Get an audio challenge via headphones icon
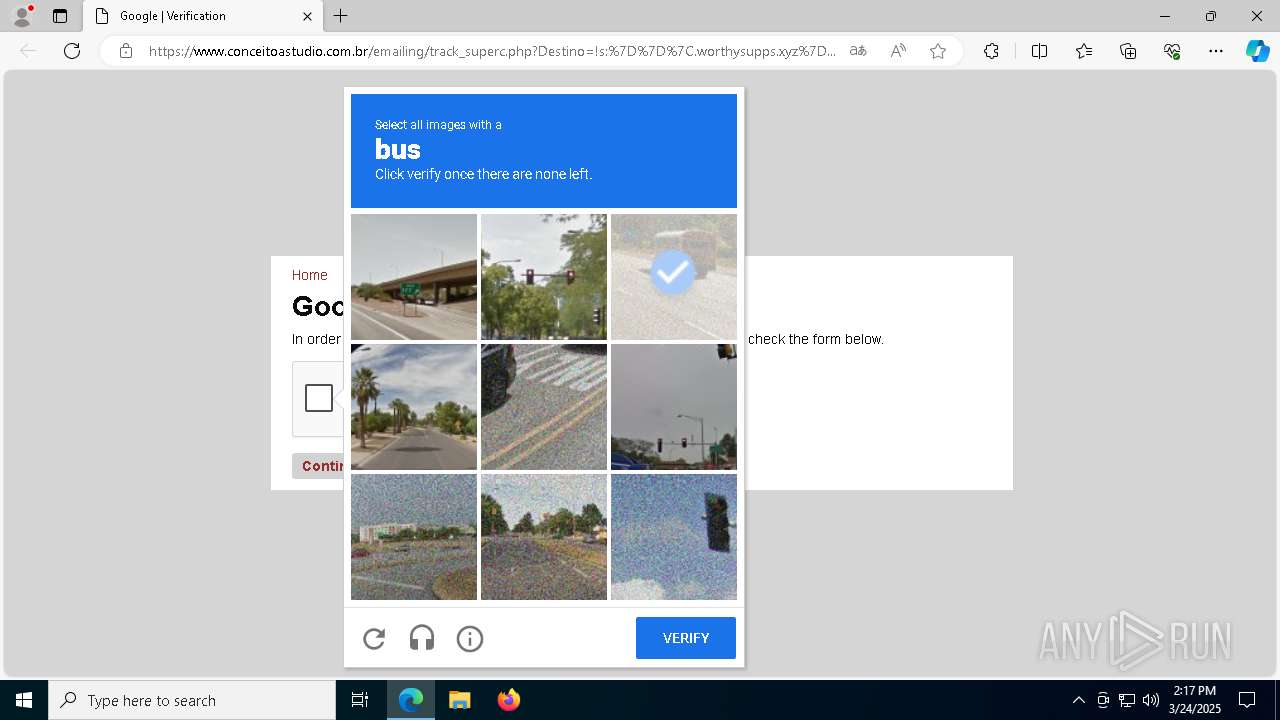 [422, 639]
